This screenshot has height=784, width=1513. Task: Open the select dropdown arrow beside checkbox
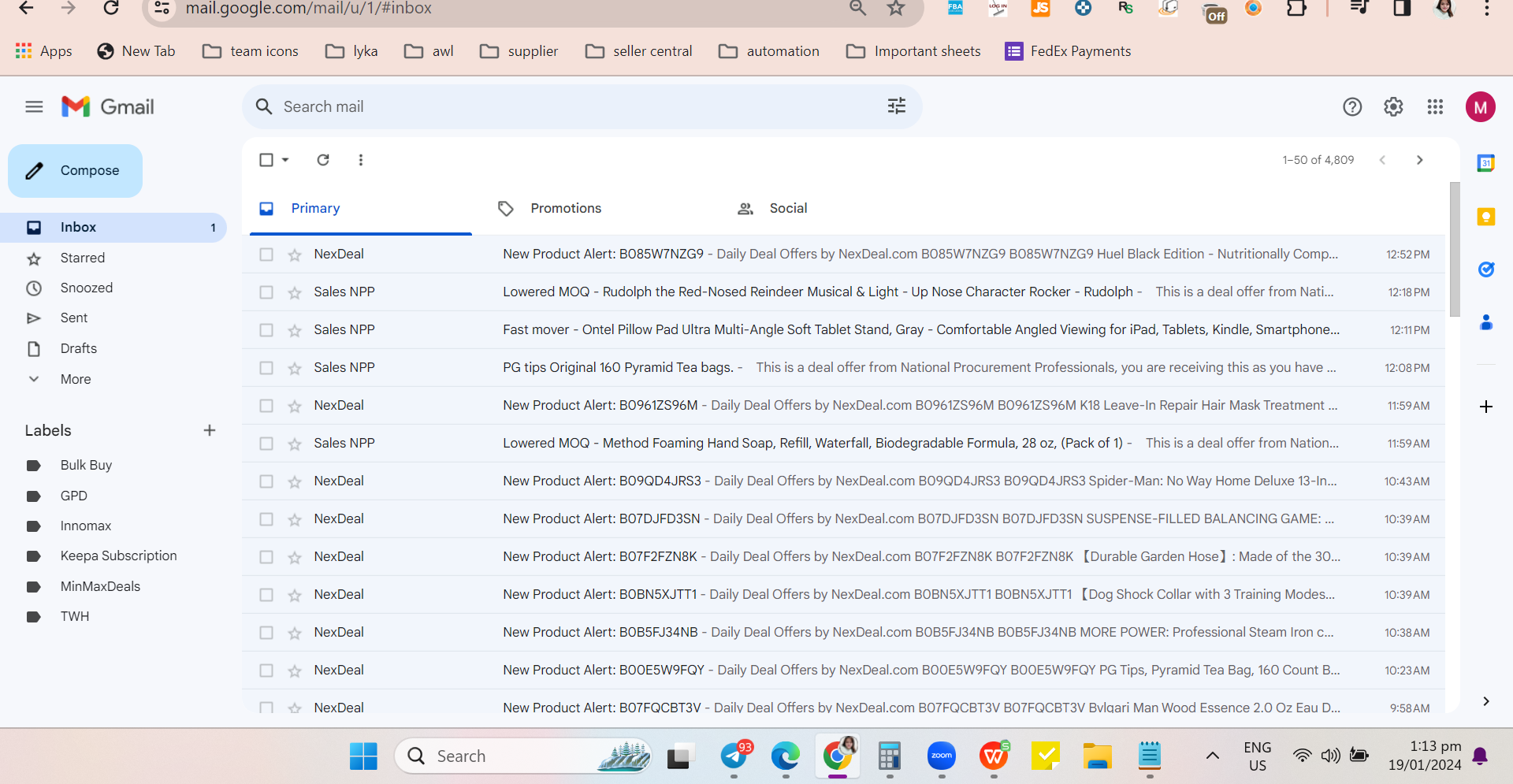pyautogui.click(x=285, y=160)
